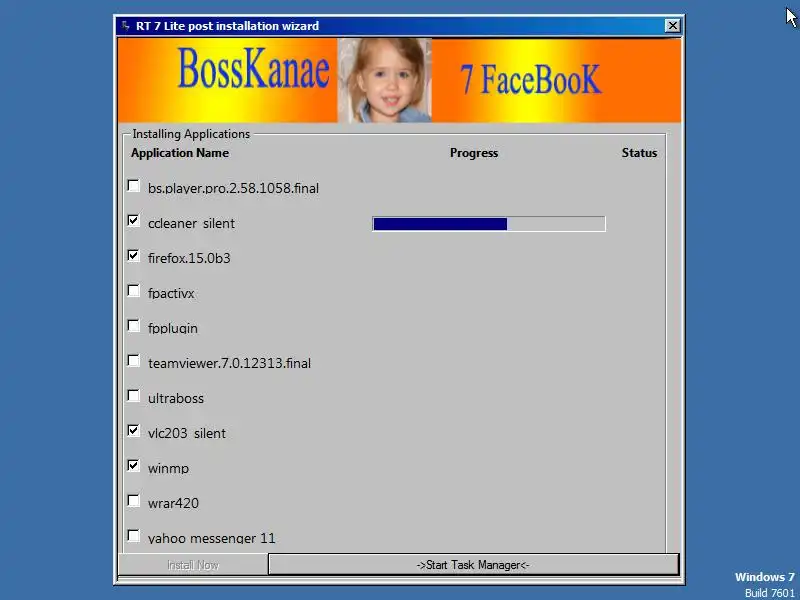Click the teamviewer.7.0.12313.final label text
The width and height of the screenshot is (800, 600).
(229, 363)
